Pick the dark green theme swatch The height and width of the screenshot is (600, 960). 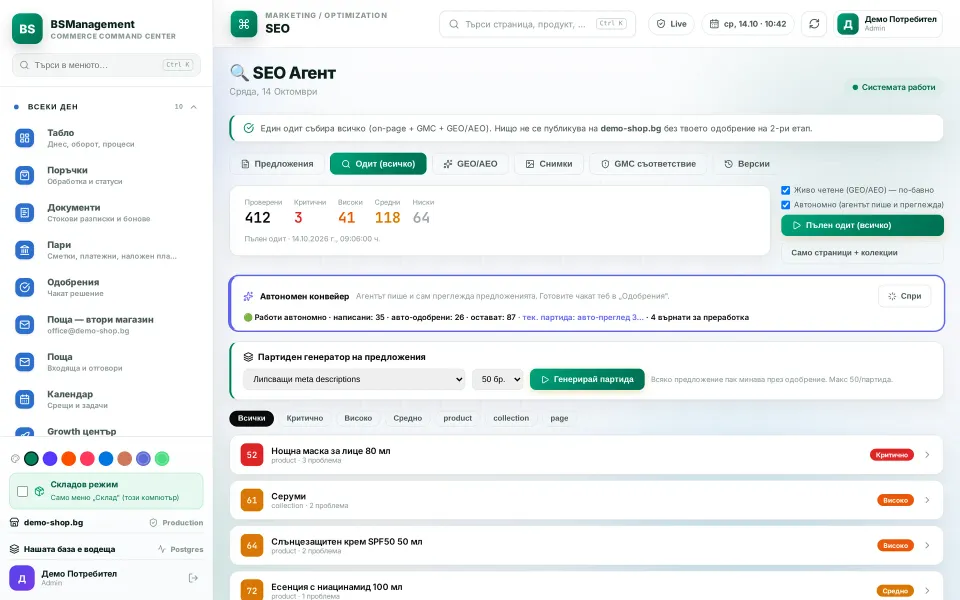[x=31, y=459]
